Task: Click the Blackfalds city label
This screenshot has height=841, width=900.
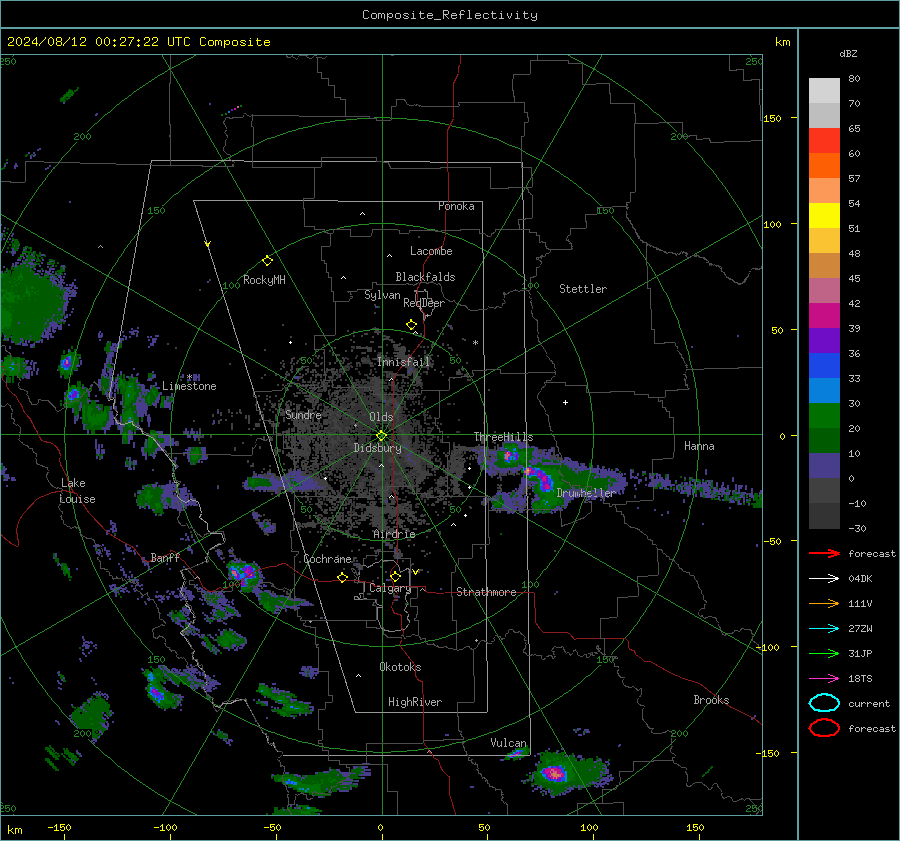Action: pyautogui.click(x=425, y=277)
